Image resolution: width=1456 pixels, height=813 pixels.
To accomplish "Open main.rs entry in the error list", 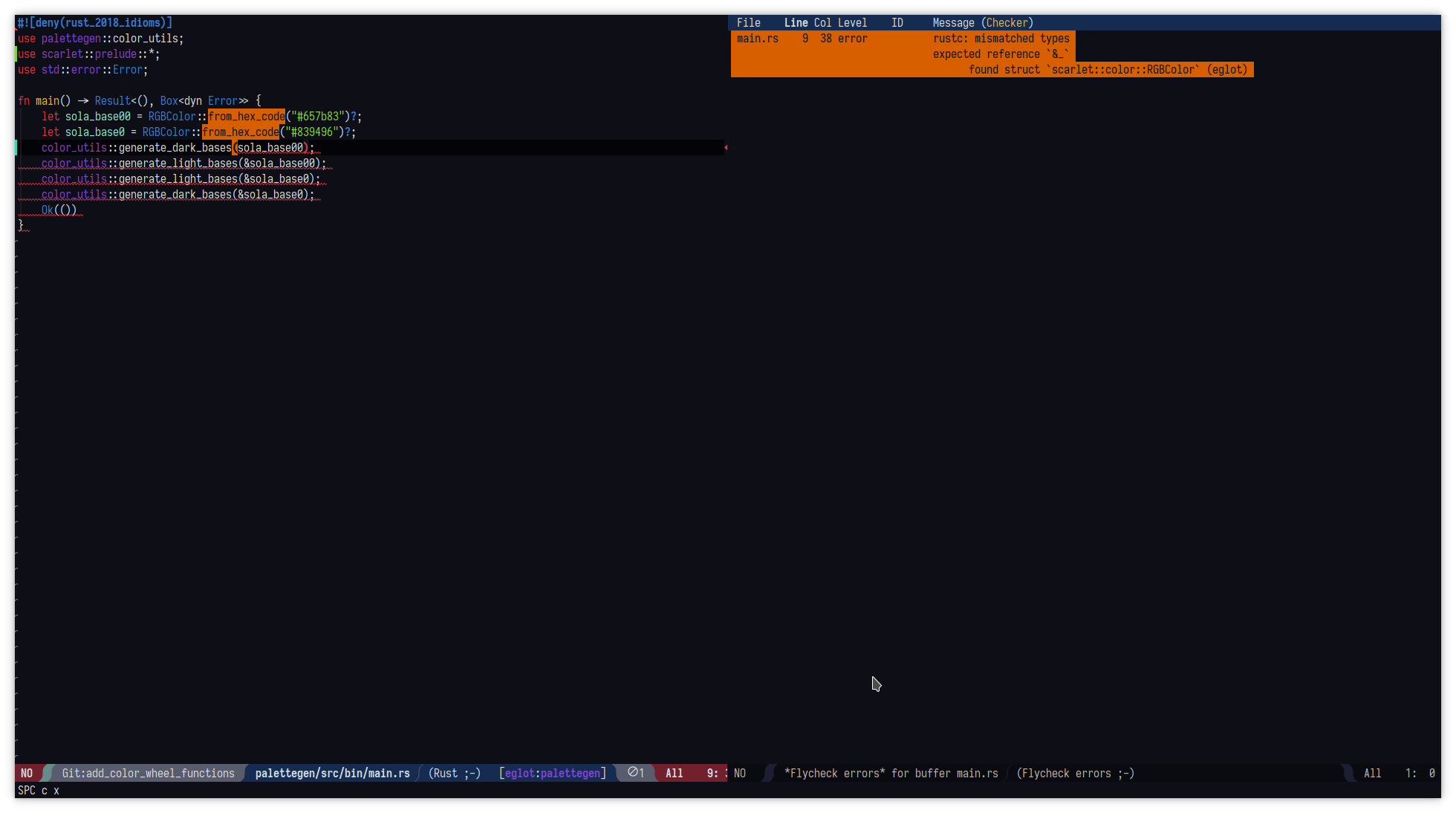I will (758, 39).
